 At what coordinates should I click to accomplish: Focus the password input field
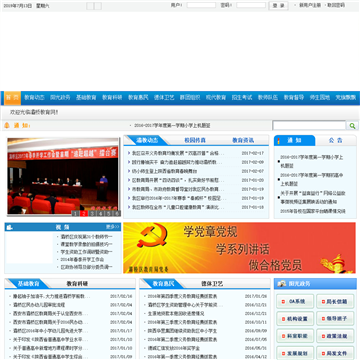coord(251,5)
